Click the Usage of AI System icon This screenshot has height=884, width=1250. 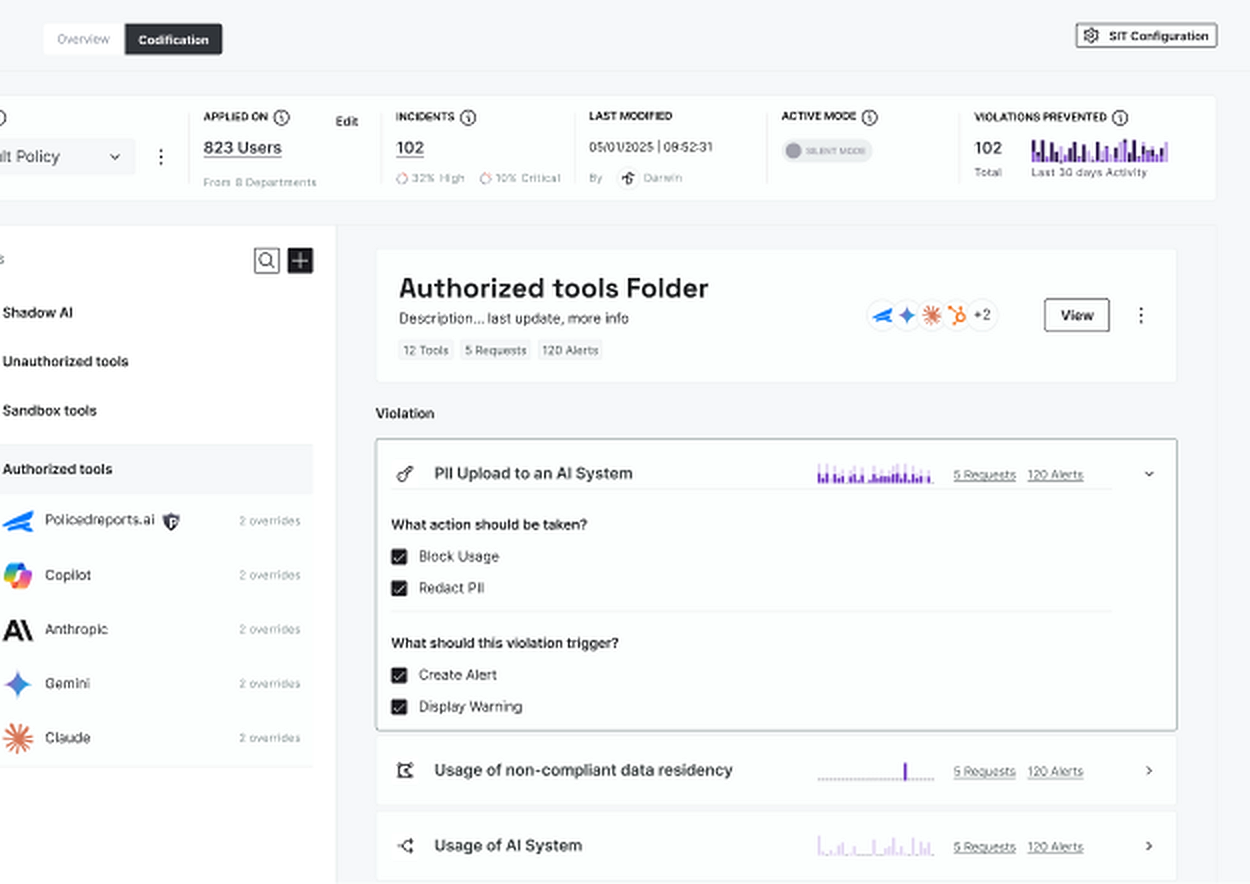pos(405,846)
